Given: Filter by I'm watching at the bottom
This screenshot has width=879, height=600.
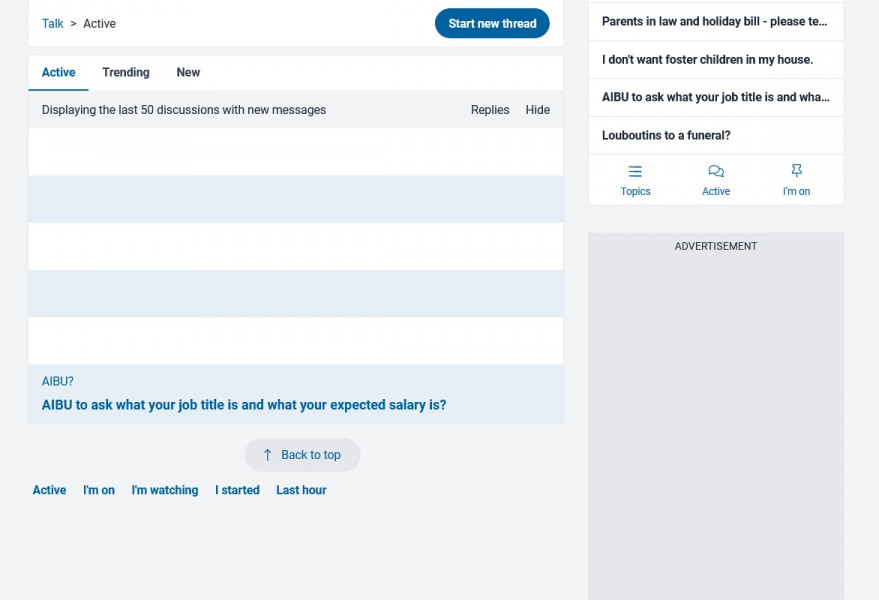Looking at the screenshot, I should coord(165,490).
